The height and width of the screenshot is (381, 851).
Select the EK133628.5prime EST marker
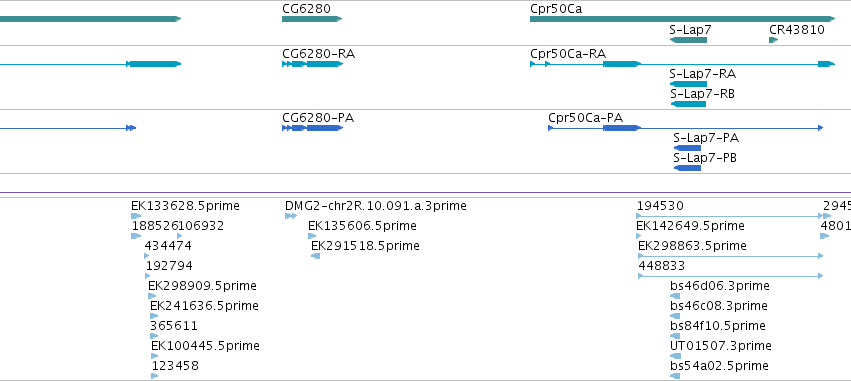pos(136,216)
